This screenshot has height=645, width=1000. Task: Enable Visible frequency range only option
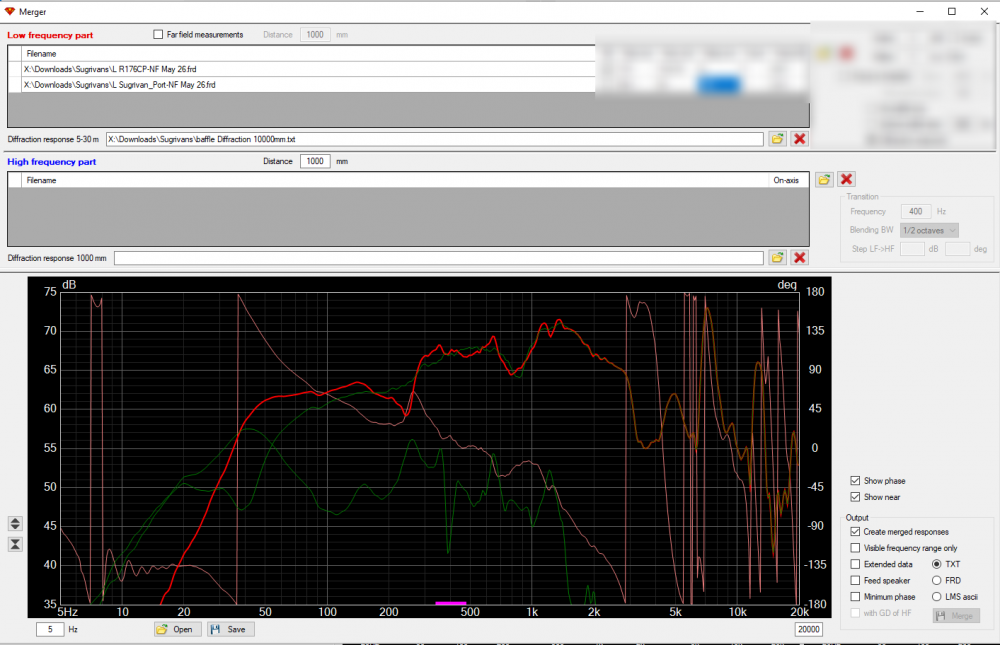[855, 548]
